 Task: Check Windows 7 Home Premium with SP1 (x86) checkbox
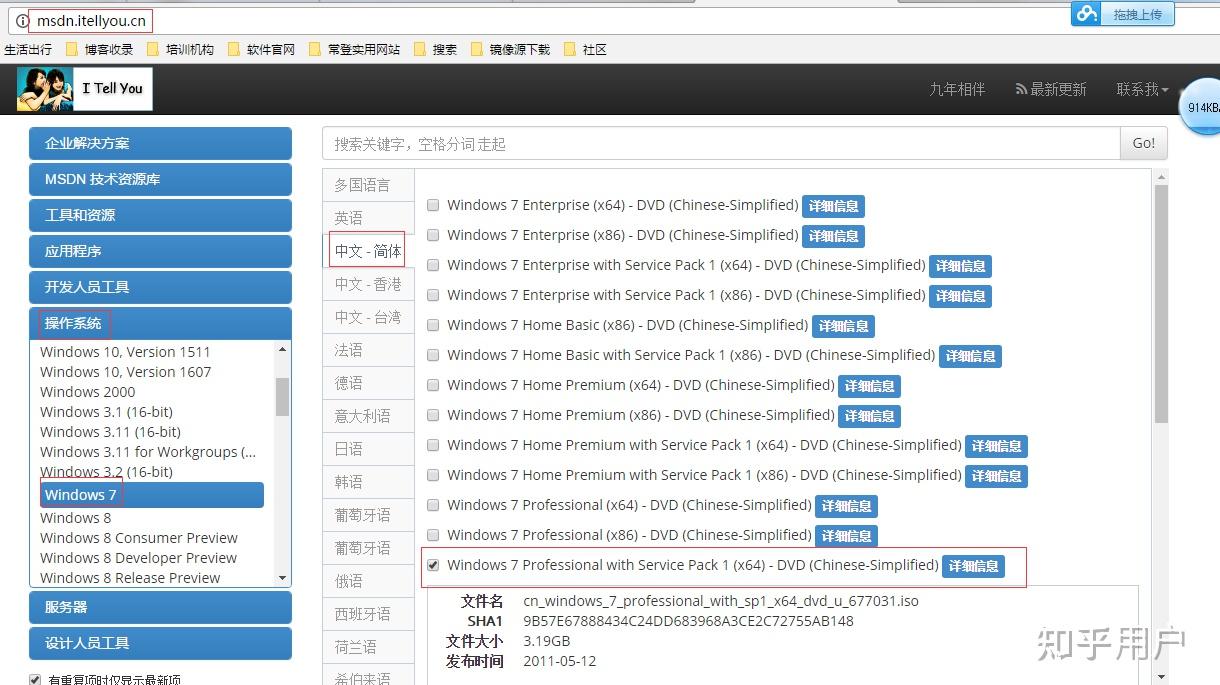(433, 475)
